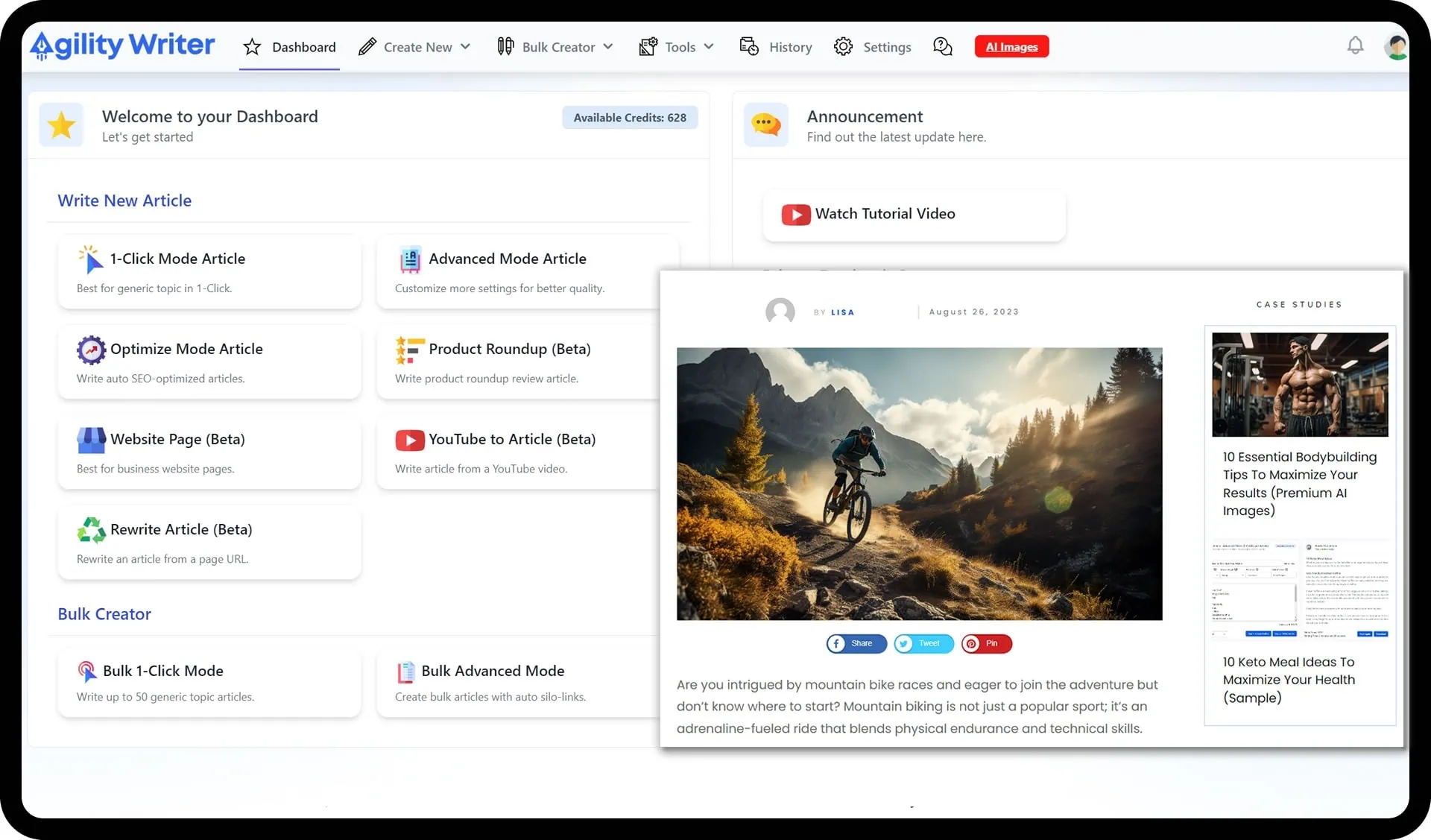Open the Create New menu label

point(418,47)
